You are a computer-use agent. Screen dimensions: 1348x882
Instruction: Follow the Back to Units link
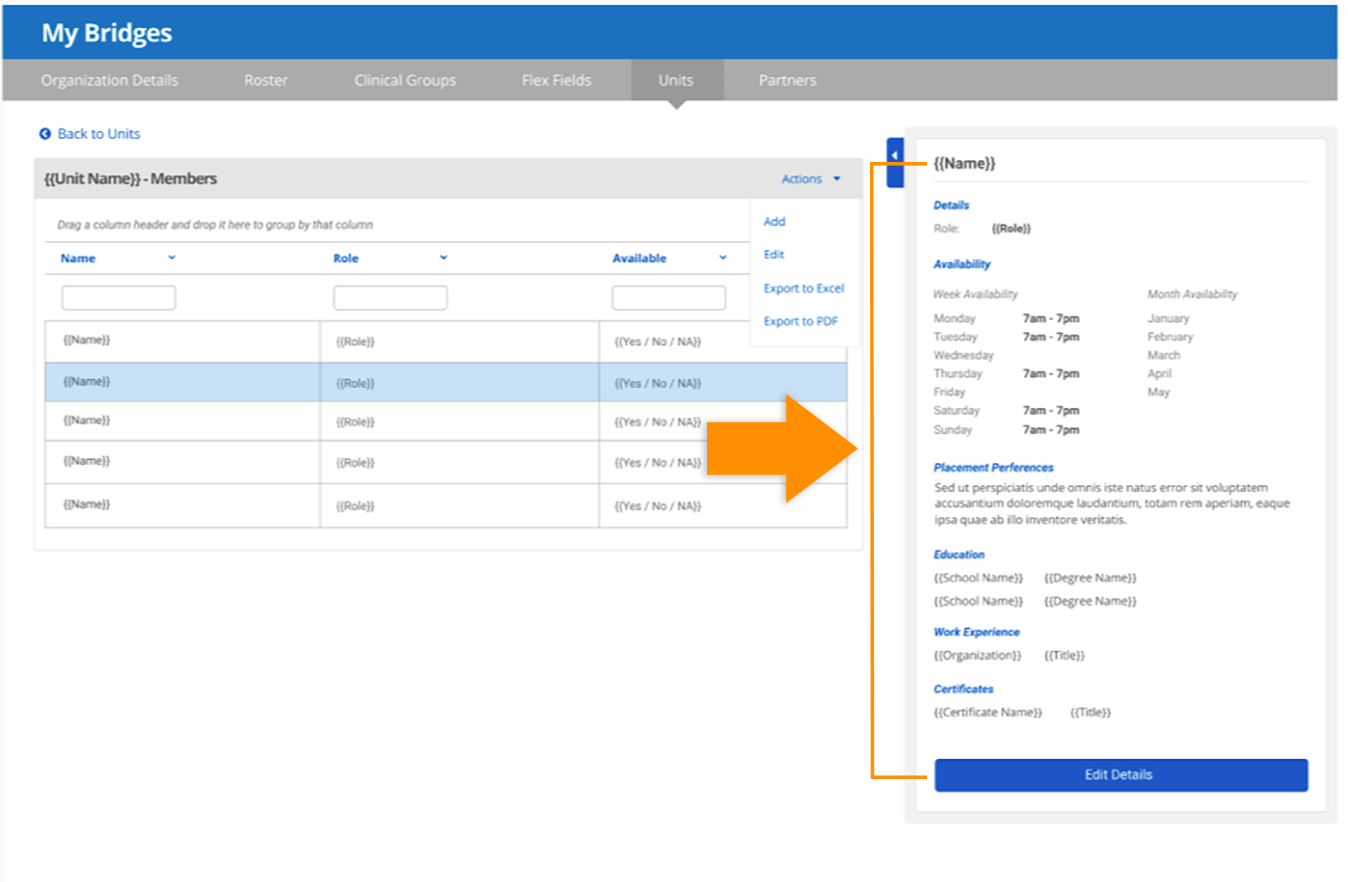point(99,134)
